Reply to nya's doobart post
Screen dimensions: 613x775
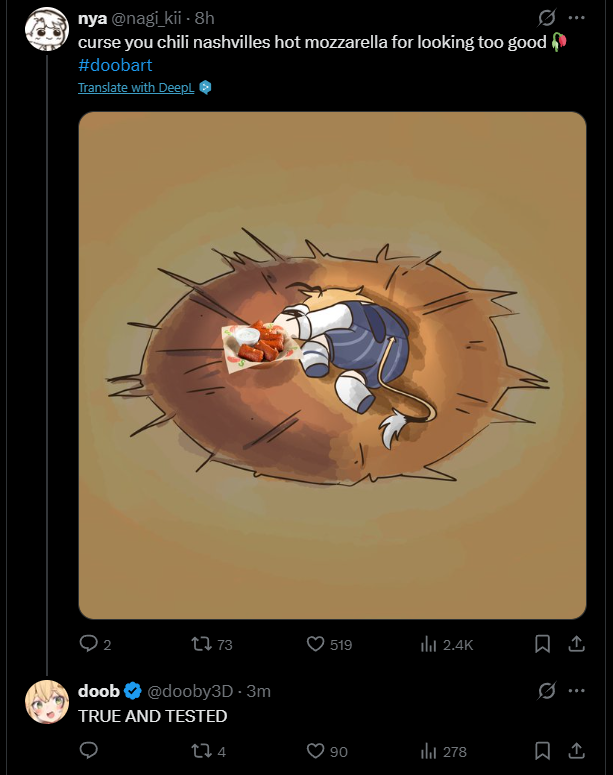[x=89, y=644]
